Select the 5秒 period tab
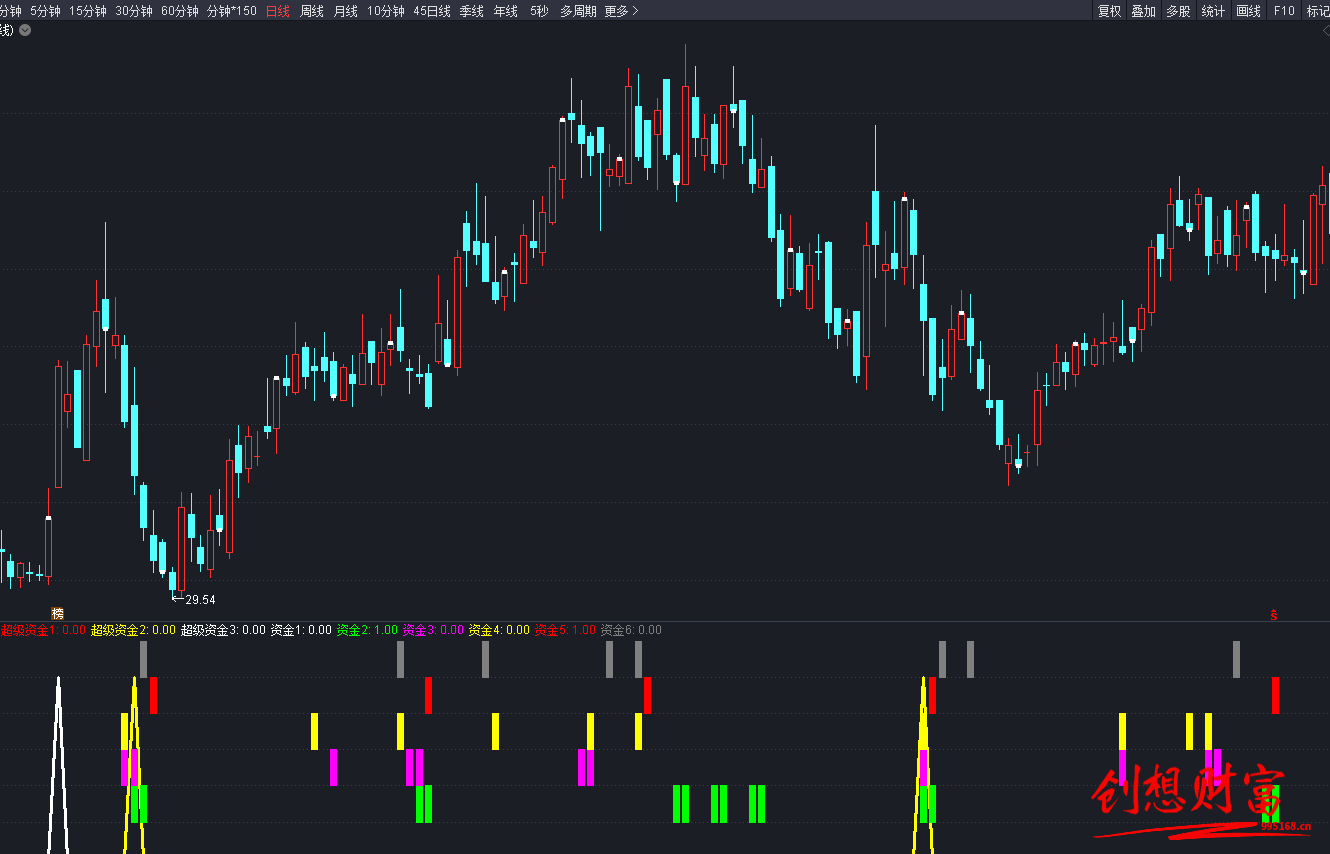This screenshot has height=854, width=1330. point(539,11)
